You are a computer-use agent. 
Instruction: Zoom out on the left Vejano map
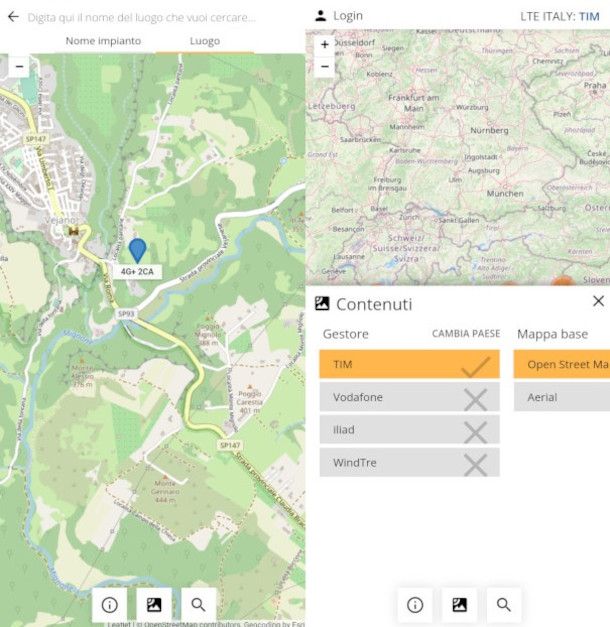(x=19, y=66)
